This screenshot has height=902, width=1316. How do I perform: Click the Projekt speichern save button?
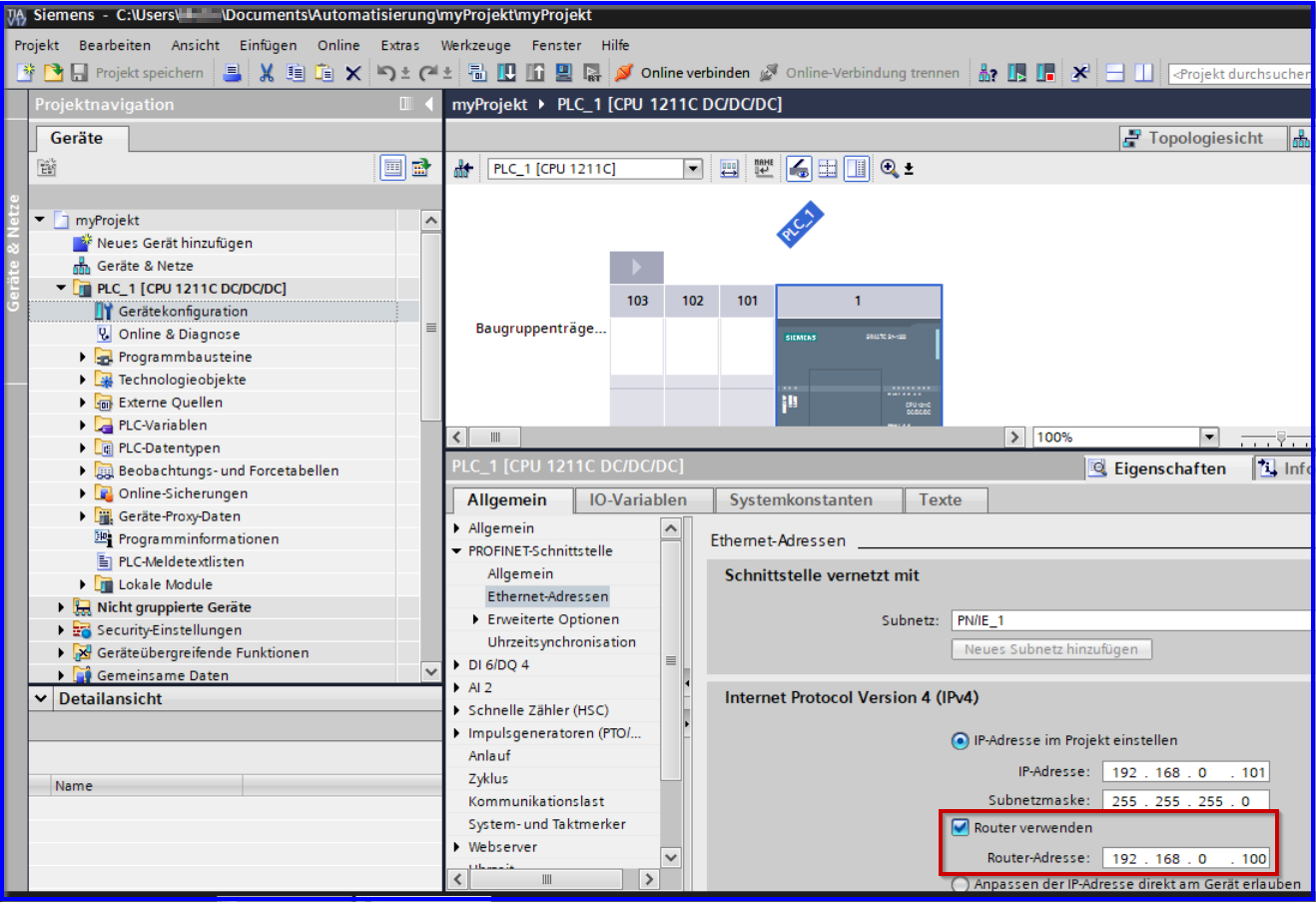(x=137, y=73)
